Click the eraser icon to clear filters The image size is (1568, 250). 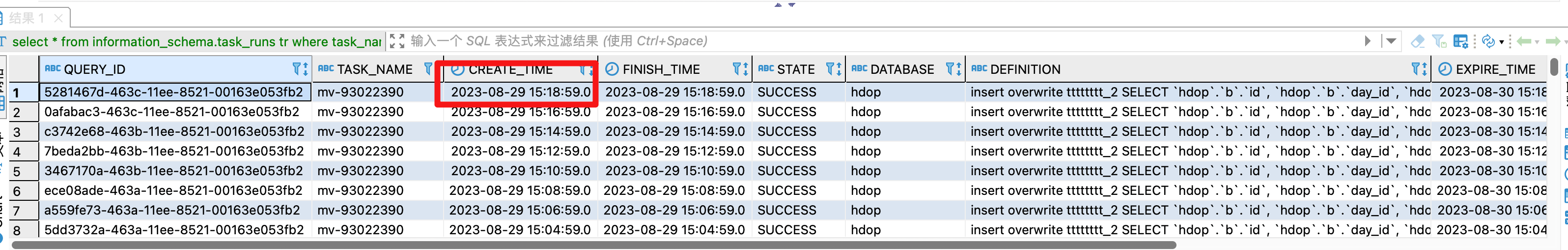[1418, 41]
